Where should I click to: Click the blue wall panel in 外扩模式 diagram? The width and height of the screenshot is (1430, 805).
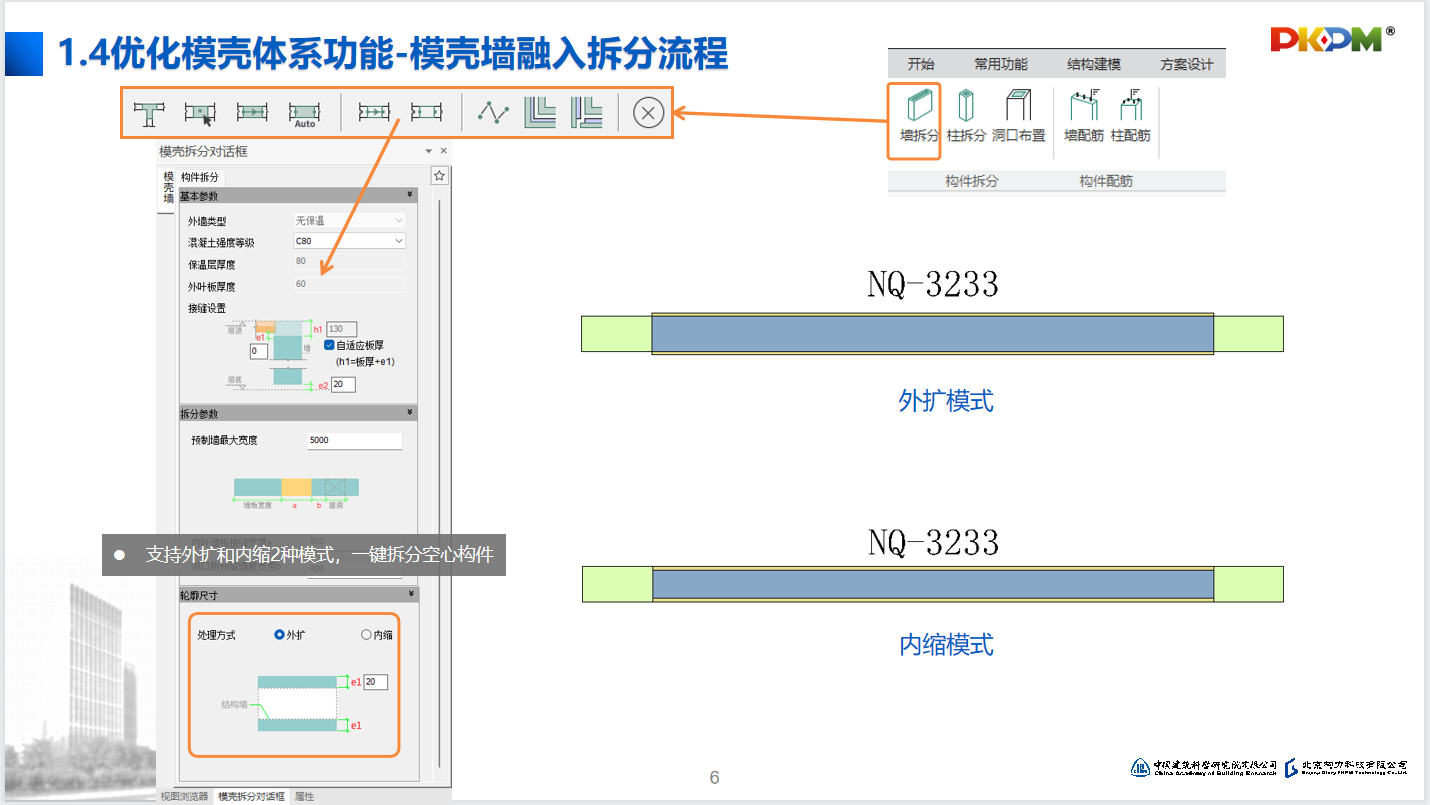pos(932,334)
